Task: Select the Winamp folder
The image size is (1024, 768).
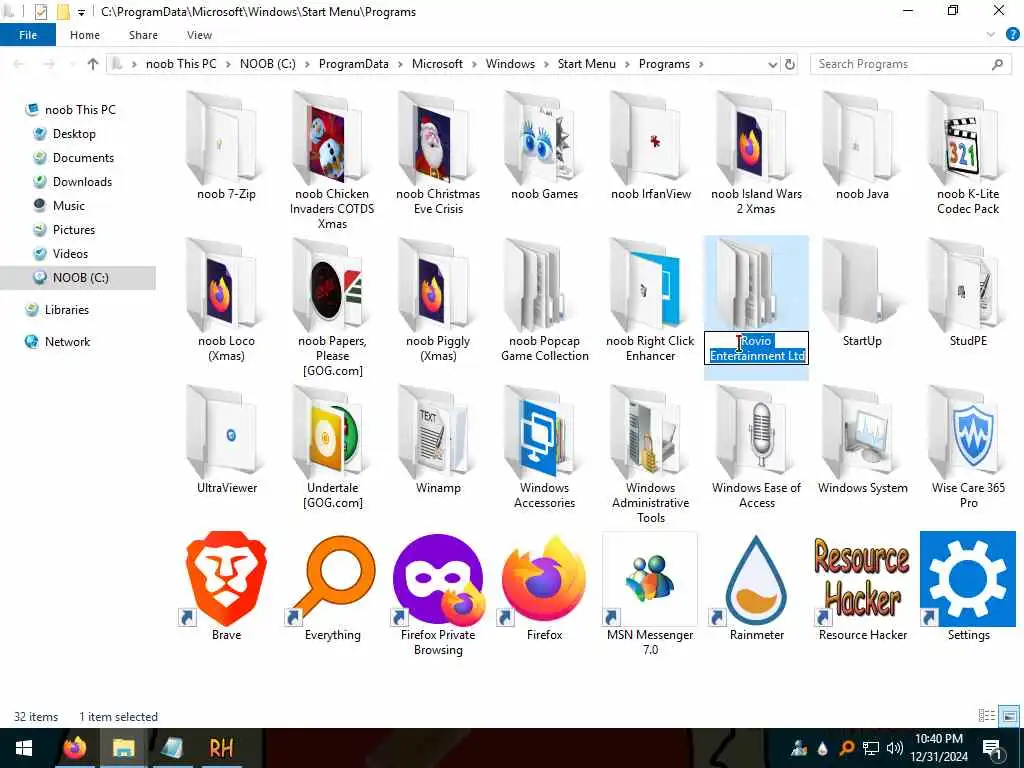Action: [x=438, y=440]
